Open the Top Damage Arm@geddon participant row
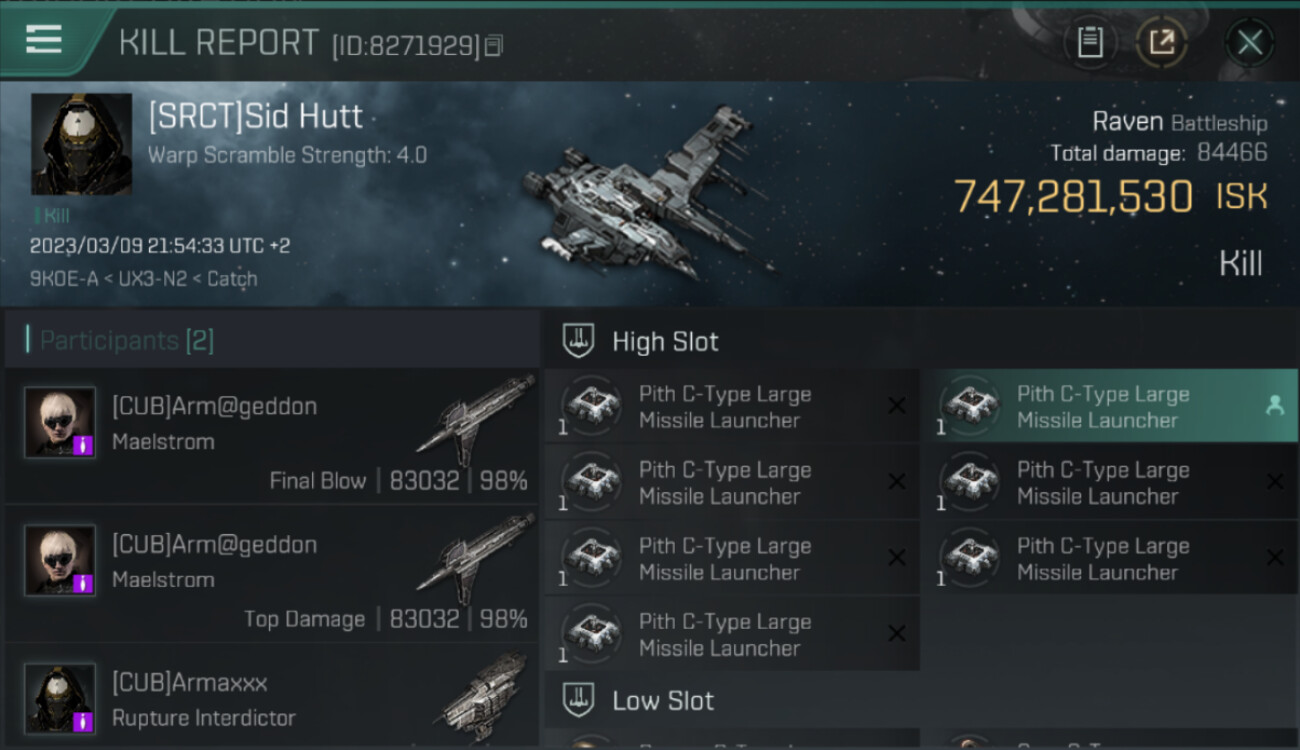Screen dimensions: 1300x750 [x=270, y=574]
